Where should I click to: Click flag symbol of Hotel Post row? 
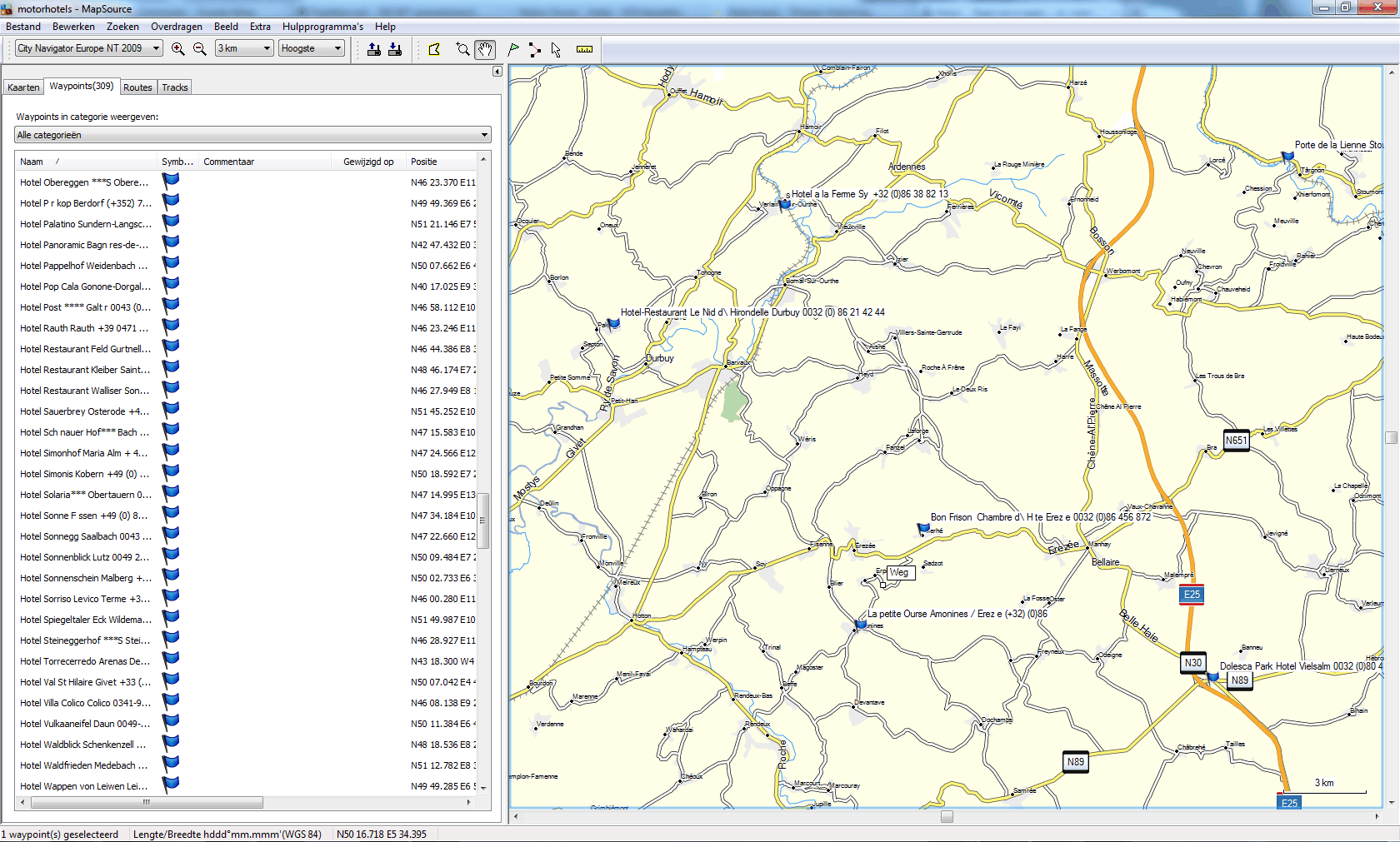click(171, 305)
